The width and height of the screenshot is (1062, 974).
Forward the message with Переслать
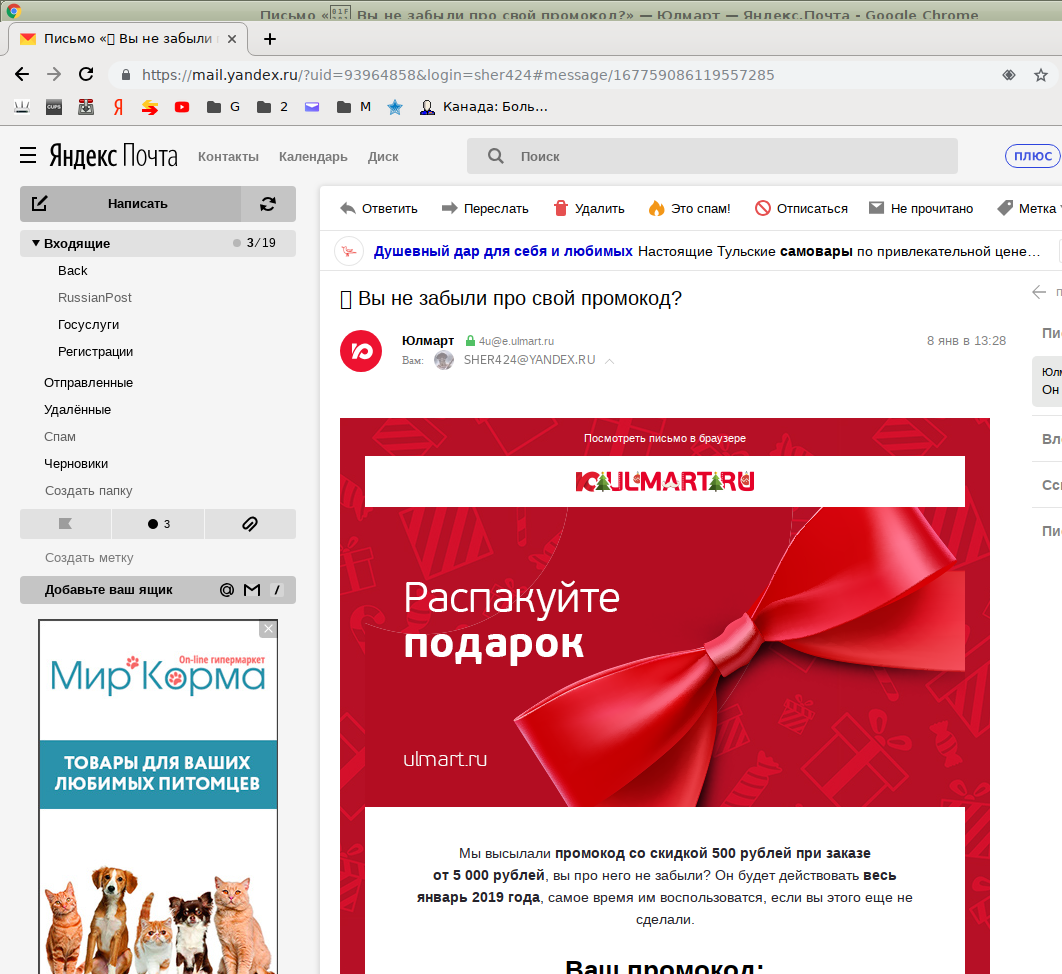(485, 209)
